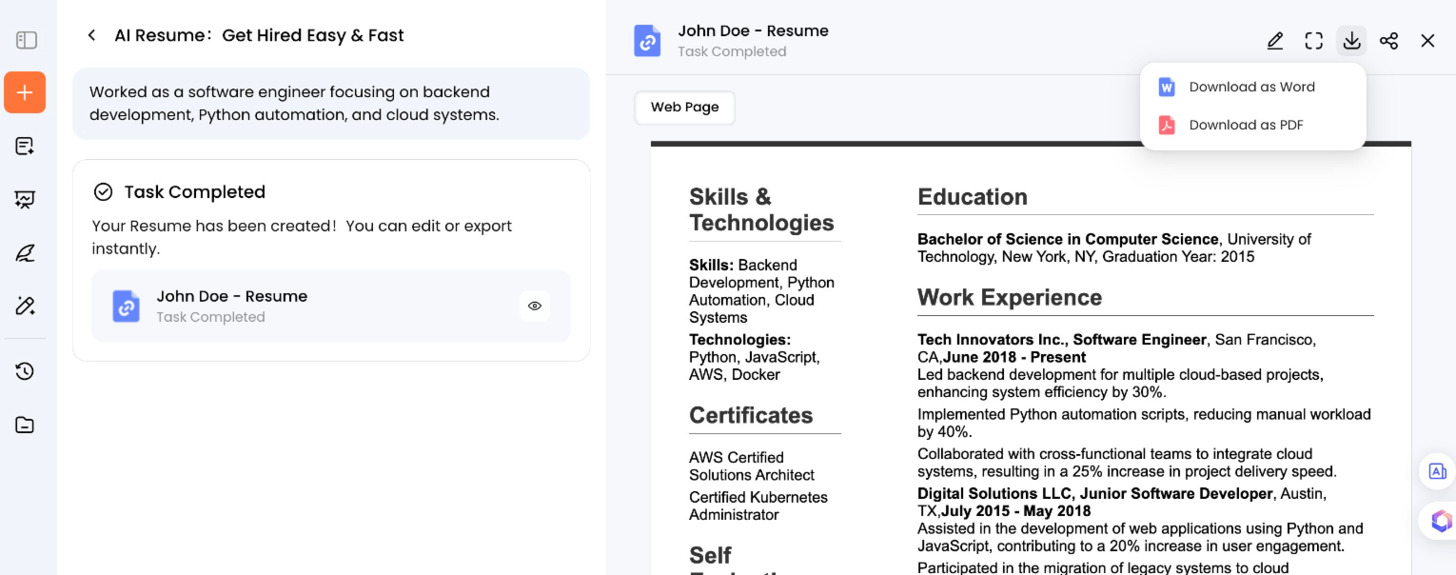The height and width of the screenshot is (575, 1456).
Task: Click the download dropdown icon
Action: click(1351, 41)
